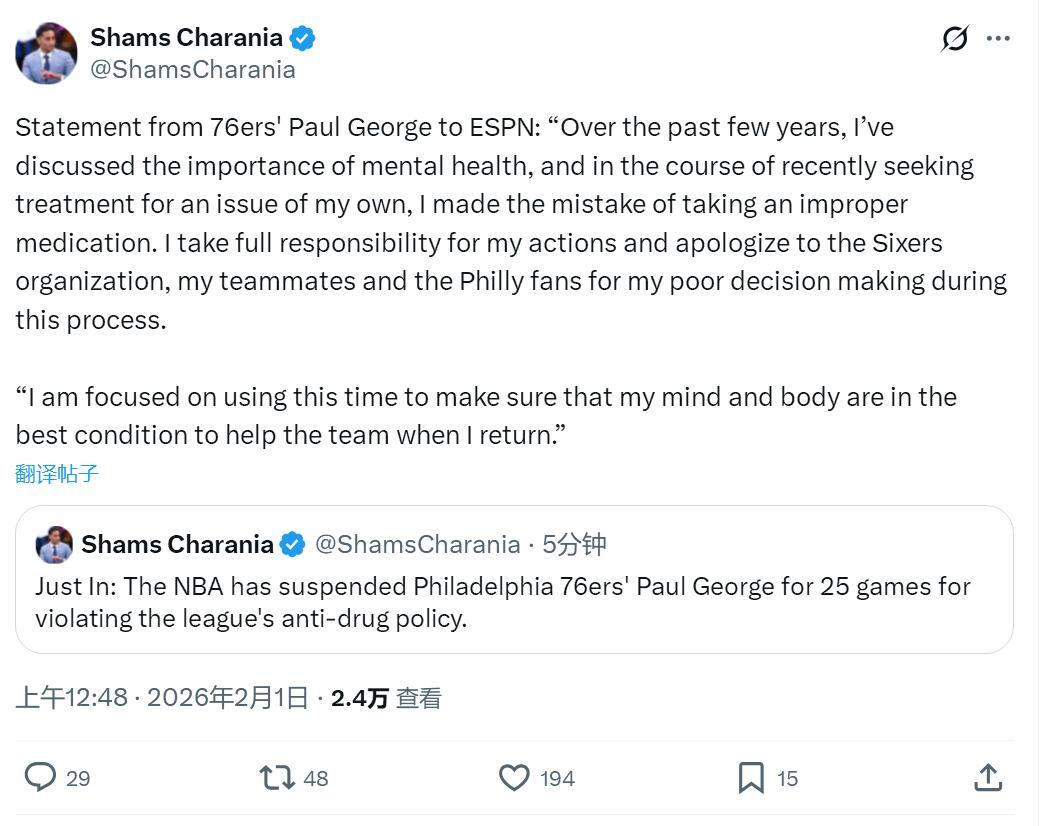The image size is (1047, 826).
Task: Click the Grok icon at top right
Action: click(955, 39)
